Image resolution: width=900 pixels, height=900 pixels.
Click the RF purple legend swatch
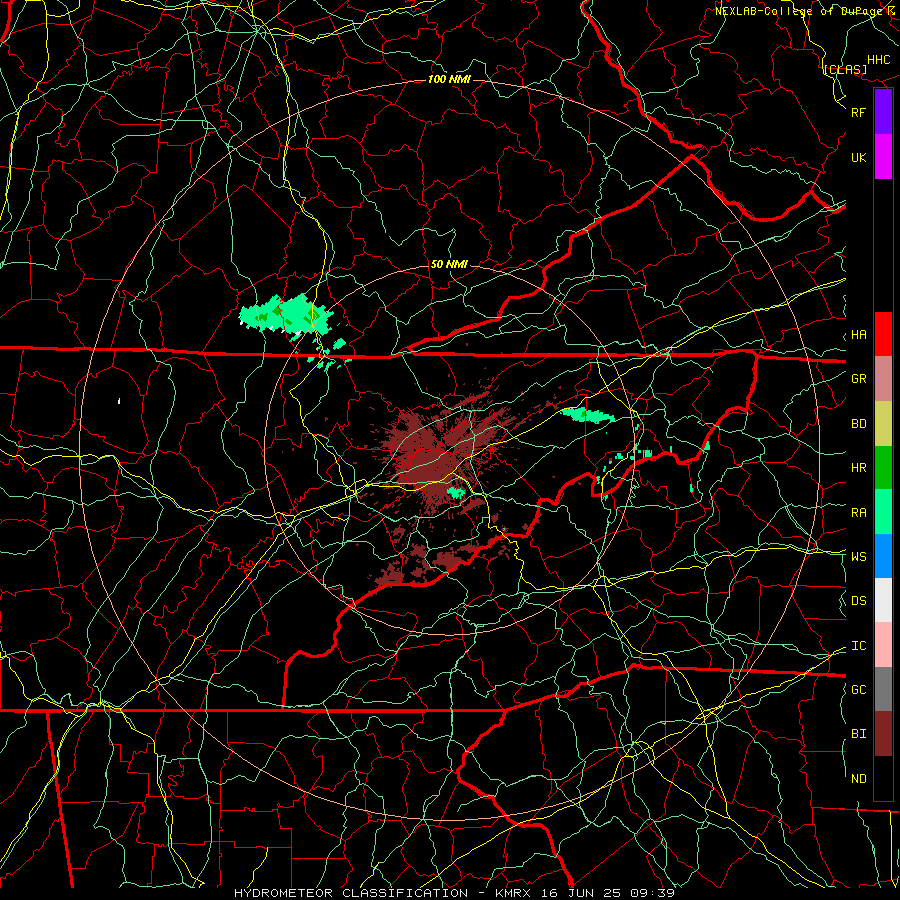[883, 112]
